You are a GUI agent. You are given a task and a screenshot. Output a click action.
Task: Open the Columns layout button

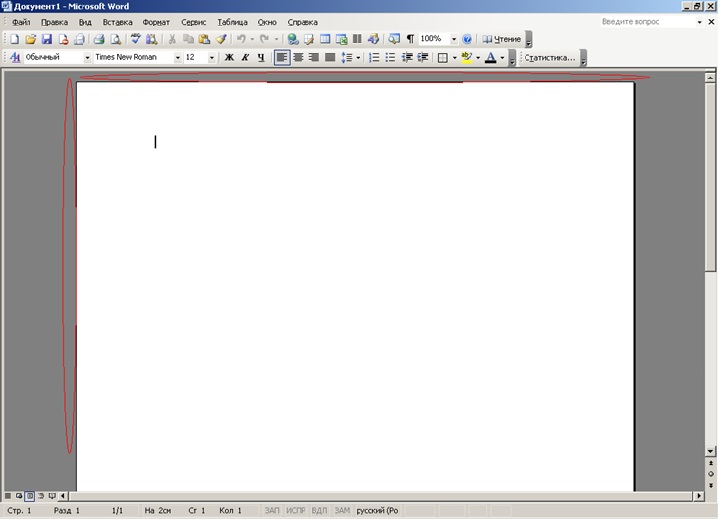357,39
